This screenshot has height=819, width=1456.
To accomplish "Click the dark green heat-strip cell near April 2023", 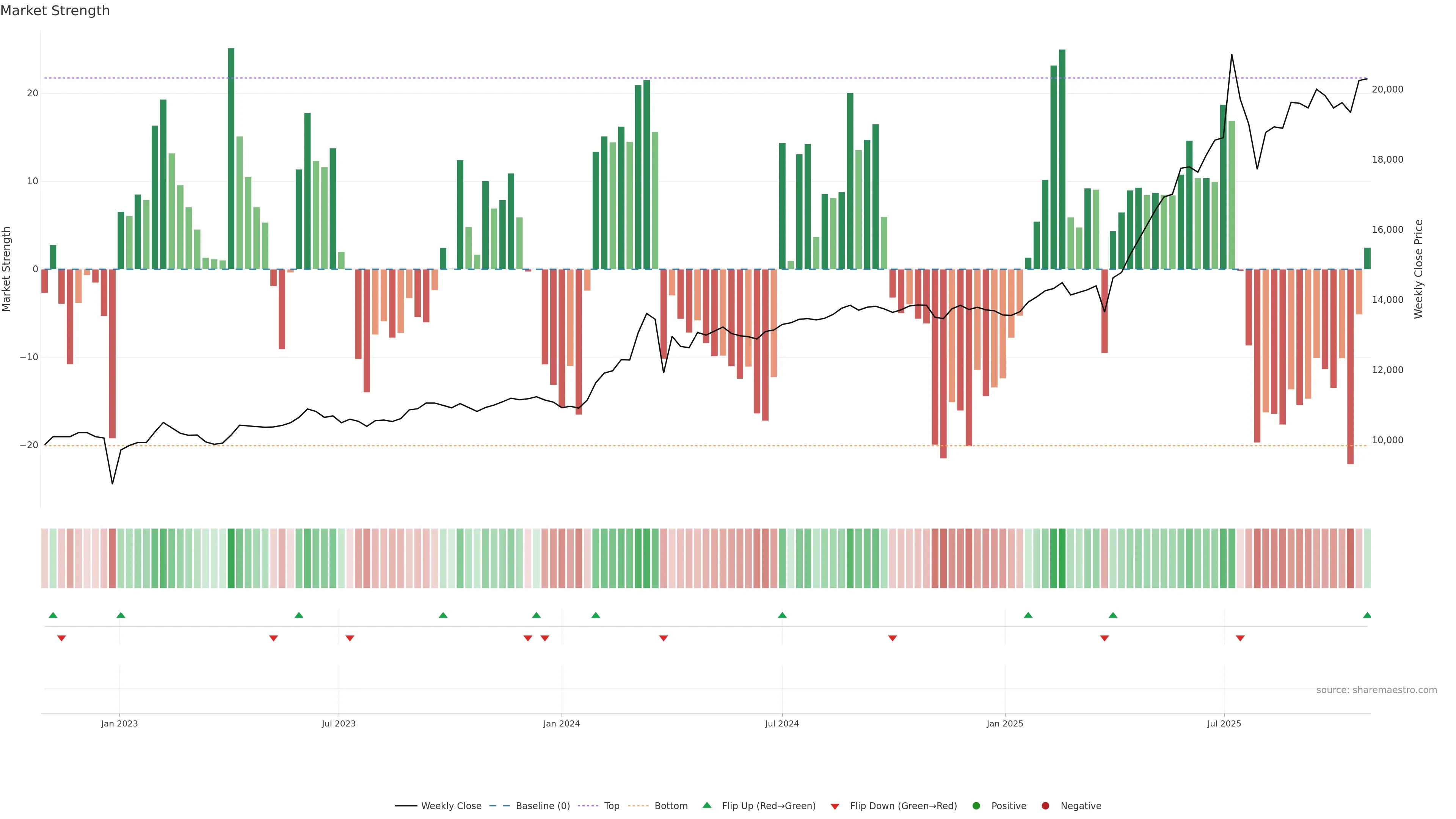I will pos(231,559).
